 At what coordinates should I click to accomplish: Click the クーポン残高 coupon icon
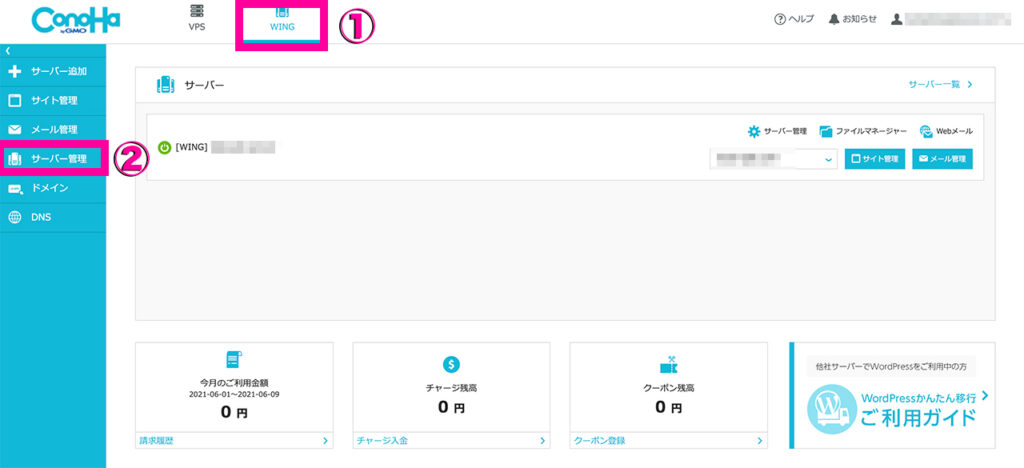coord(669,364)
